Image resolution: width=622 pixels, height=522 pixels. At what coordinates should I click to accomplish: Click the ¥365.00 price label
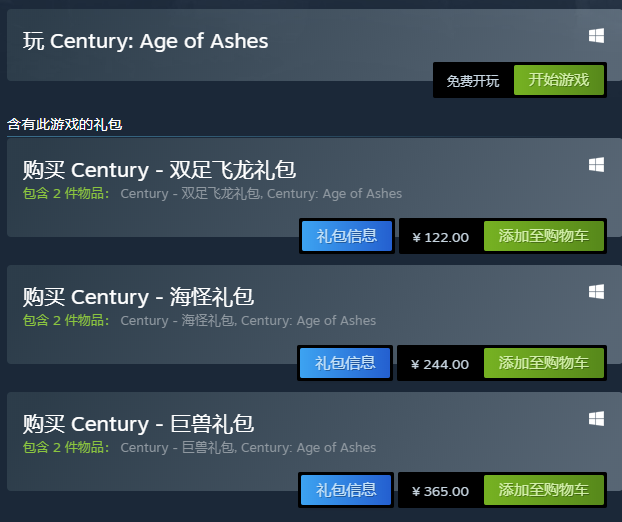(441, 491)
